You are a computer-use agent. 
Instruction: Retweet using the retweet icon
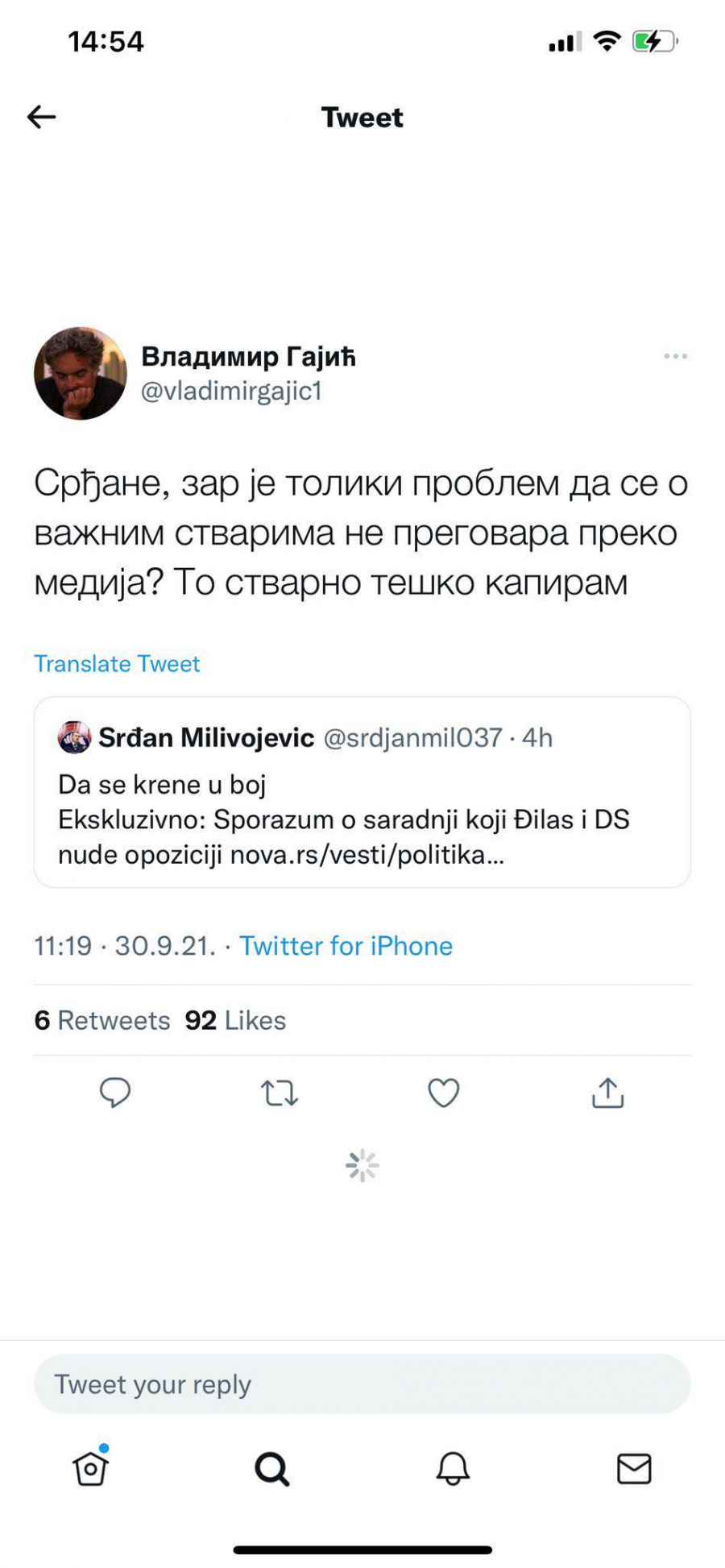click(280, 1093)
